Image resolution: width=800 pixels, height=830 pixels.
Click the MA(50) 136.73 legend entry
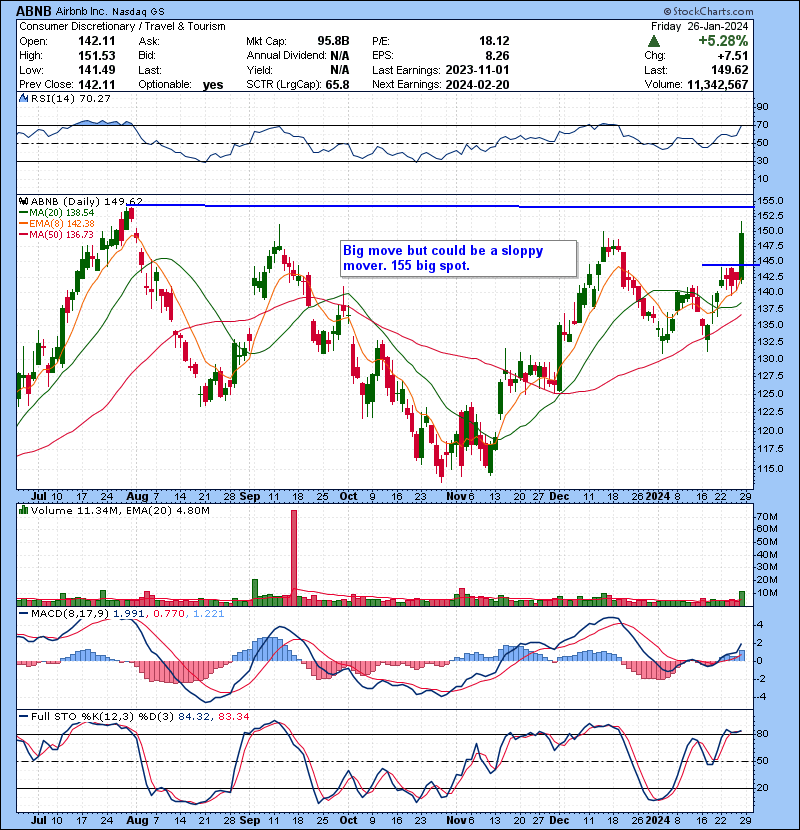tap(57, 235)
